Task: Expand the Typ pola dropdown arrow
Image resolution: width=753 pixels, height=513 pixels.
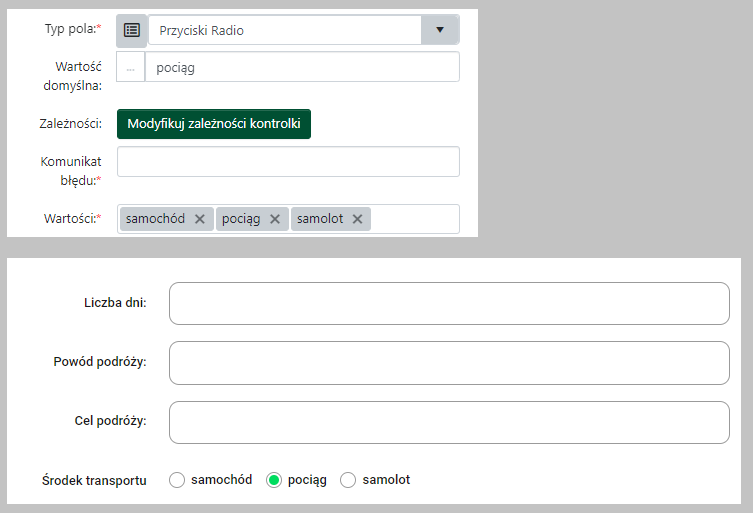Action: click(439, 30)
